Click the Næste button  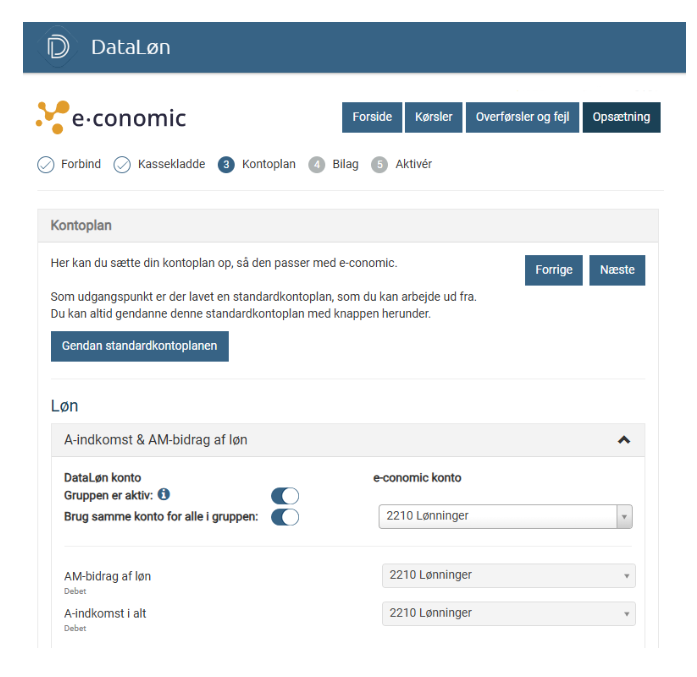617,270
